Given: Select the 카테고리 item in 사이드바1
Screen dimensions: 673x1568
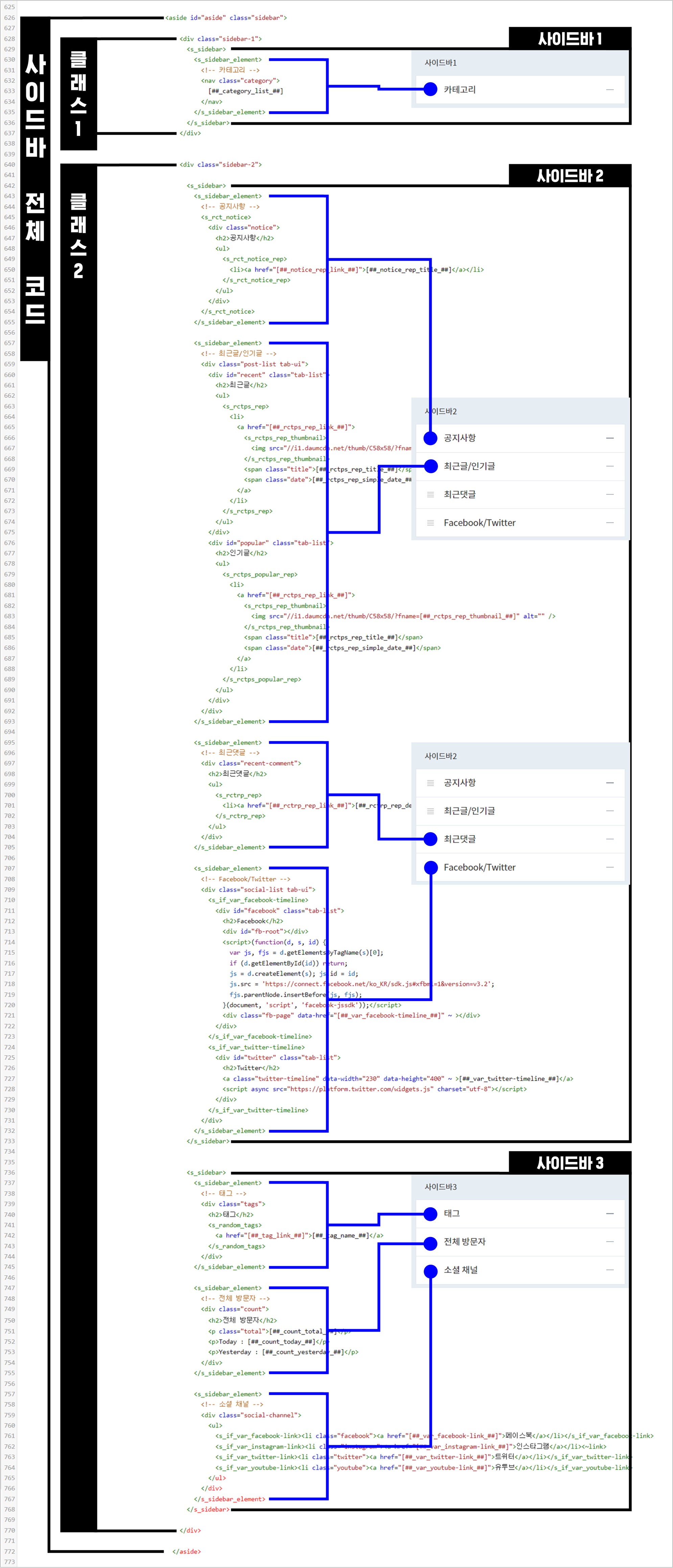Looking at the screenshot, I should [520, 90].
